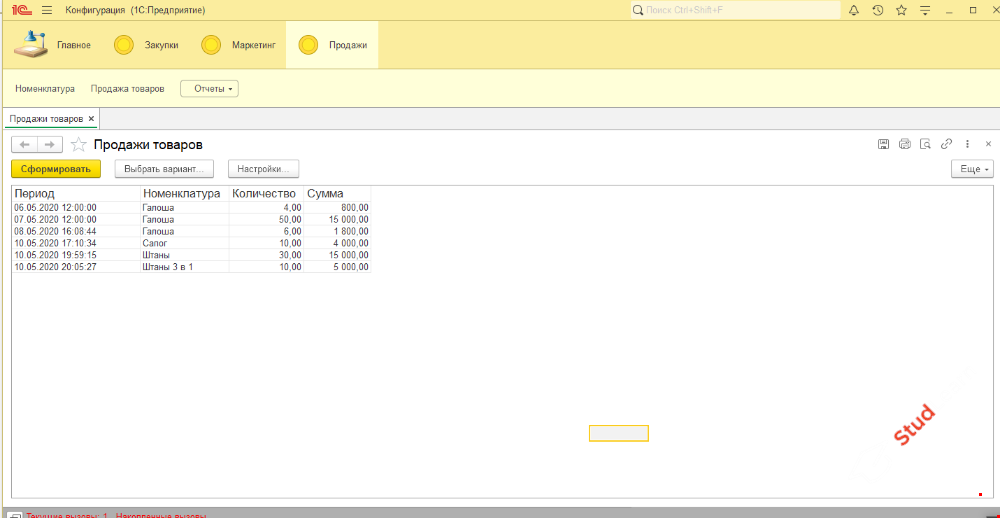Open the Номенклатура link
The height and width of the screenshot is (518, 1000).
[x=45, y=89]
